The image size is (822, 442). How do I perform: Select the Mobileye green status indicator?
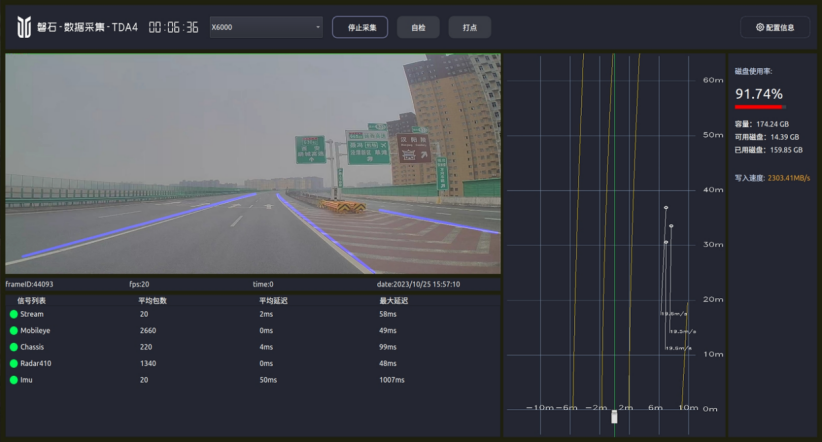(x=14, y=330)
